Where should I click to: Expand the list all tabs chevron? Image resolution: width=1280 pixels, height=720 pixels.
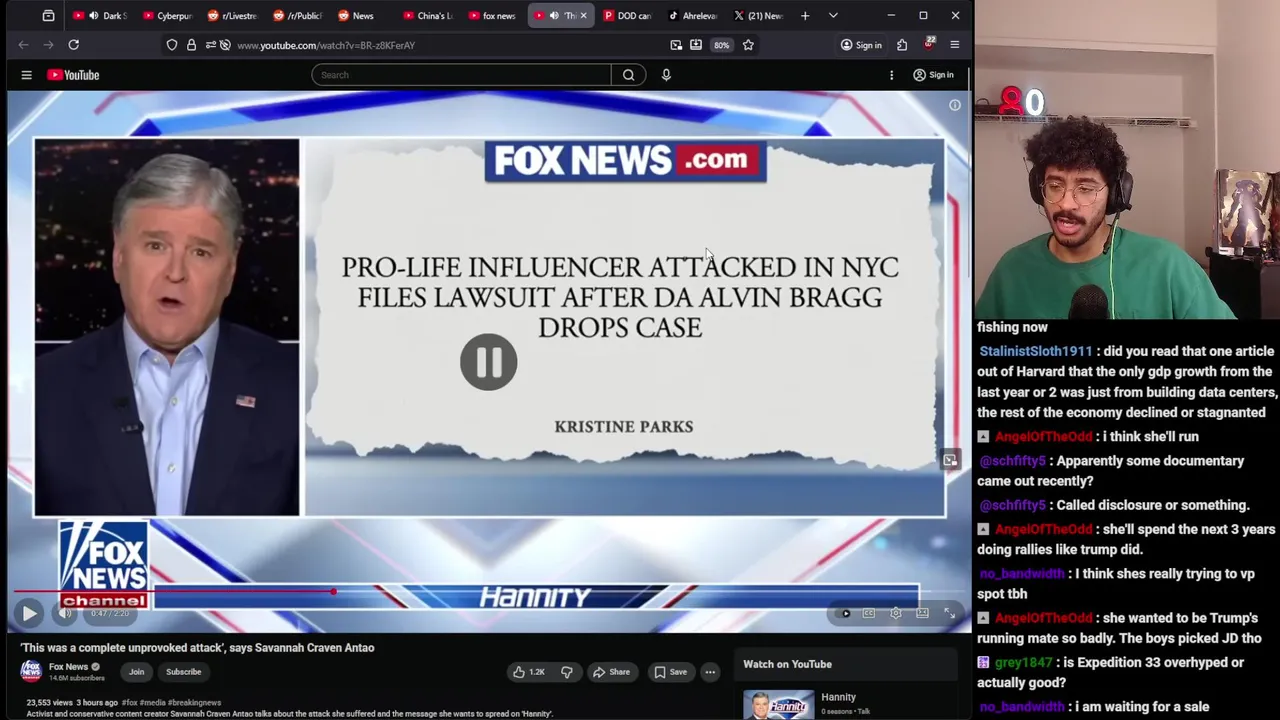click(x=833, y=16)
